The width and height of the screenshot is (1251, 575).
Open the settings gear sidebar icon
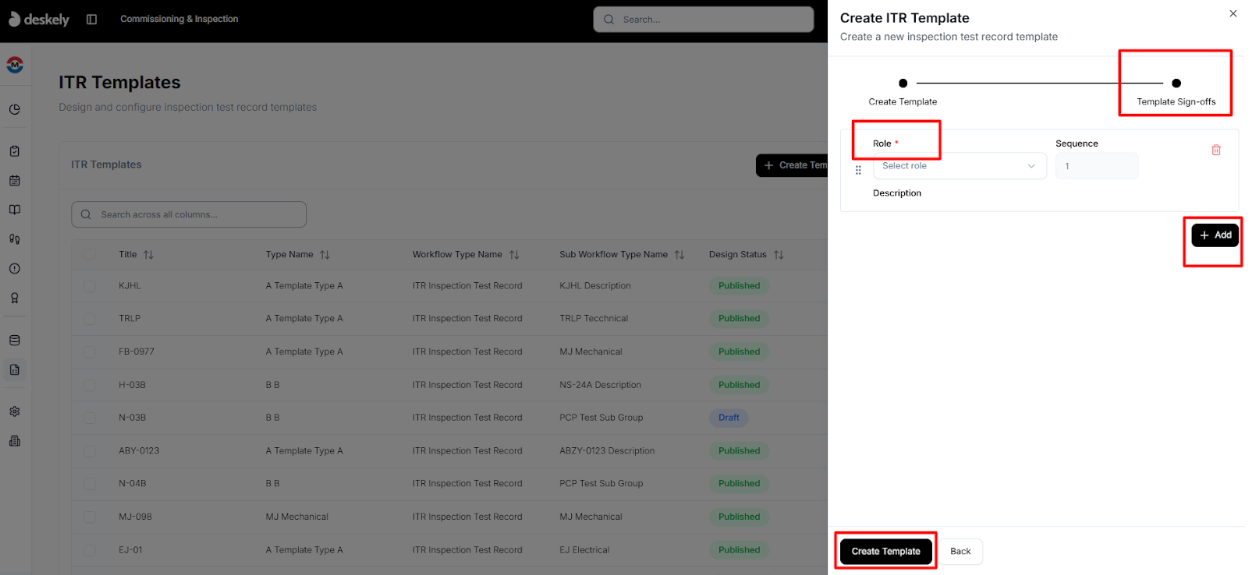pos(15,411)
